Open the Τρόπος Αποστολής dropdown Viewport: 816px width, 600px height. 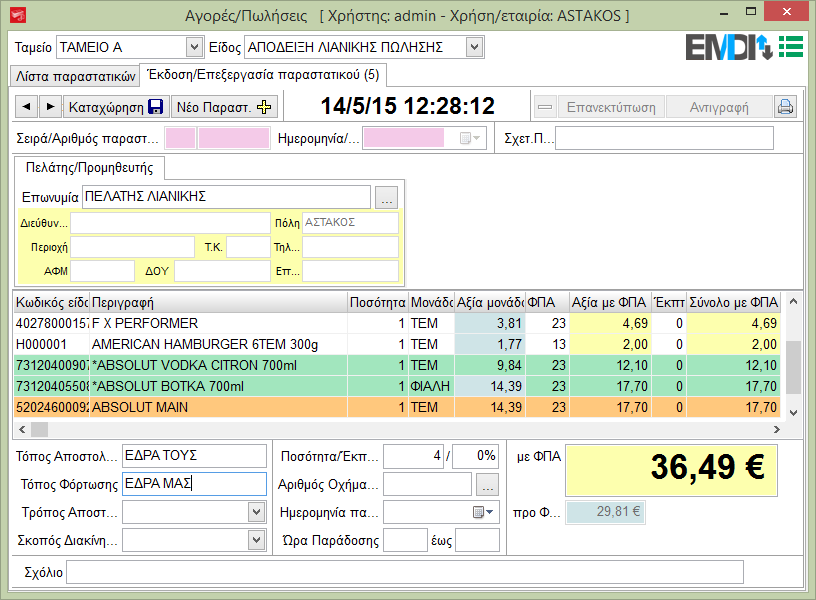(x=256, y=512)
